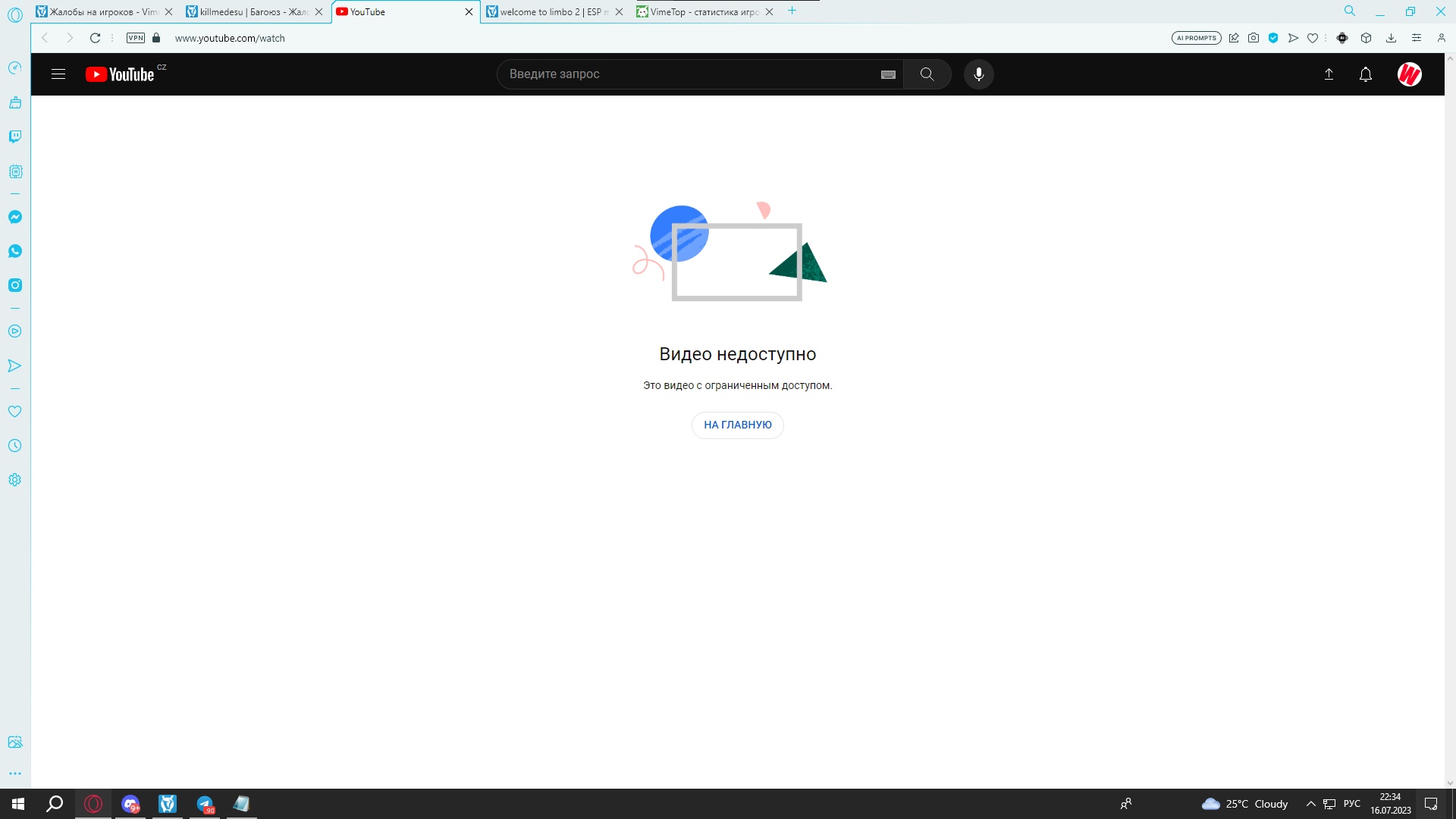
Task: Open Twitch panel in Opera sidebar
Action: click(x=15, y=136)
